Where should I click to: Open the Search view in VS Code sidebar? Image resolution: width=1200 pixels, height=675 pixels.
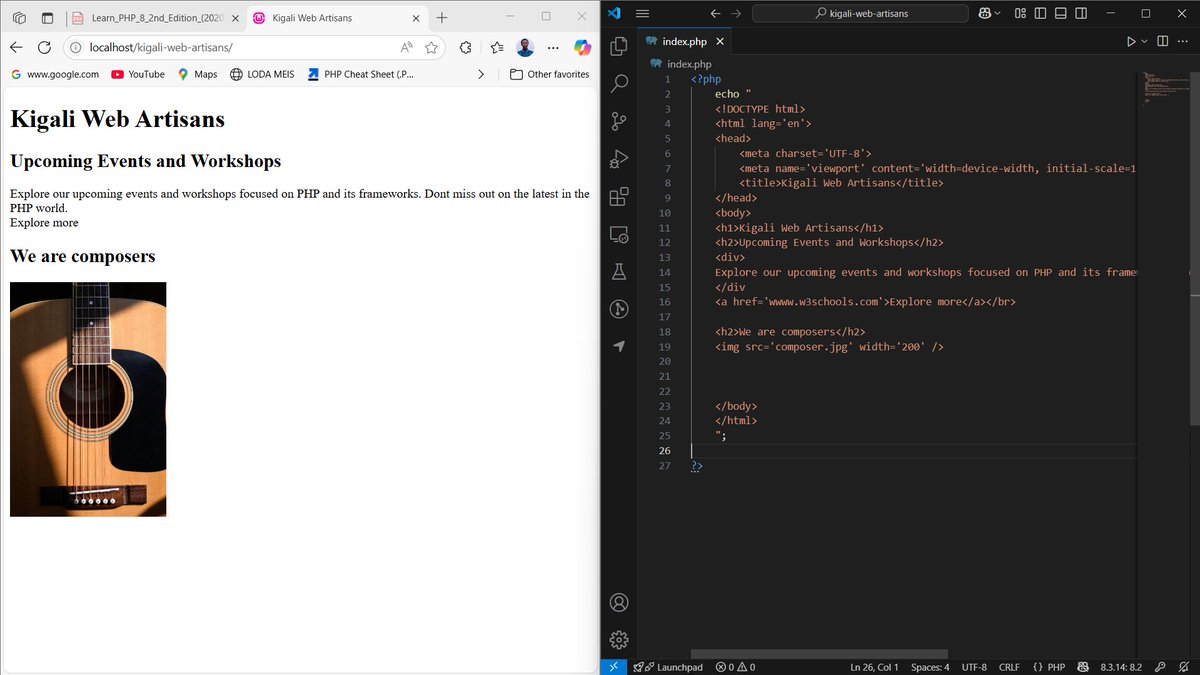618,84
